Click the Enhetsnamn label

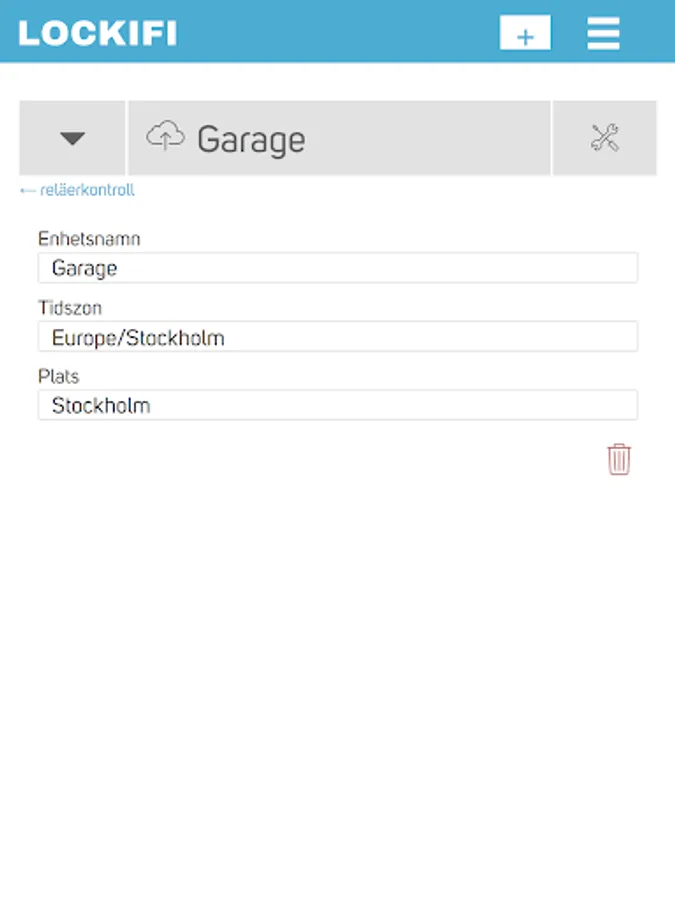click(89, 239)
